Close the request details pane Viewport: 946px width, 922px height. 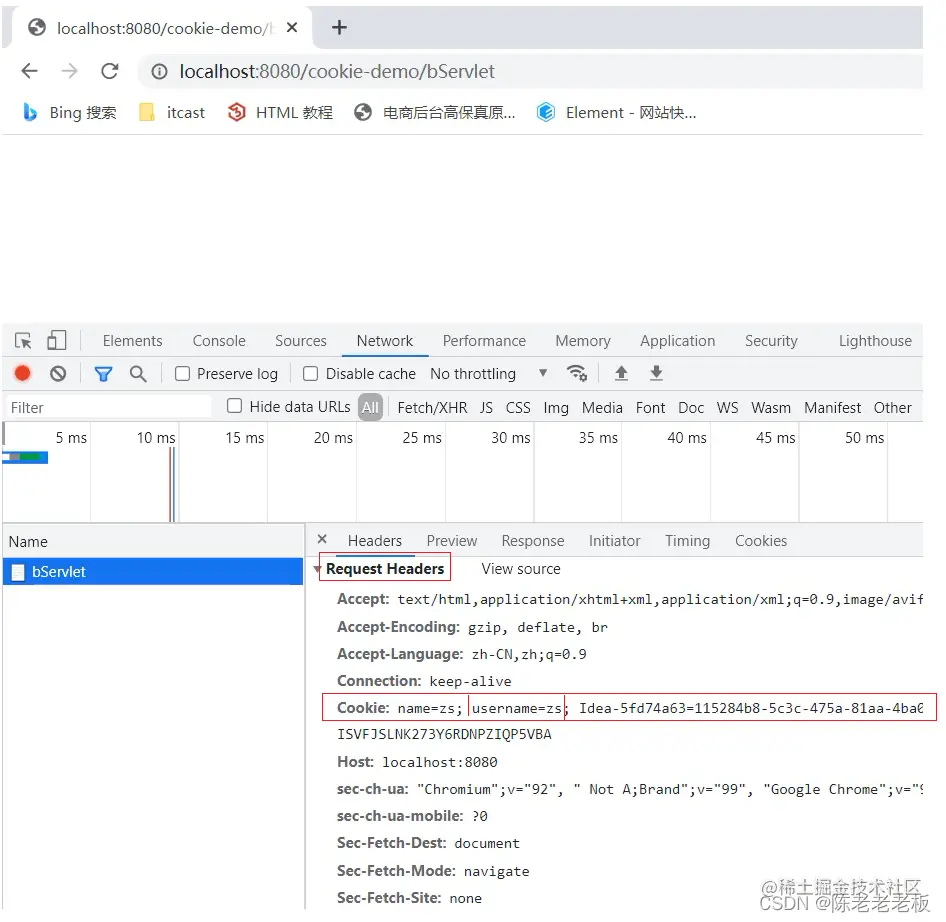pos(322,539)
